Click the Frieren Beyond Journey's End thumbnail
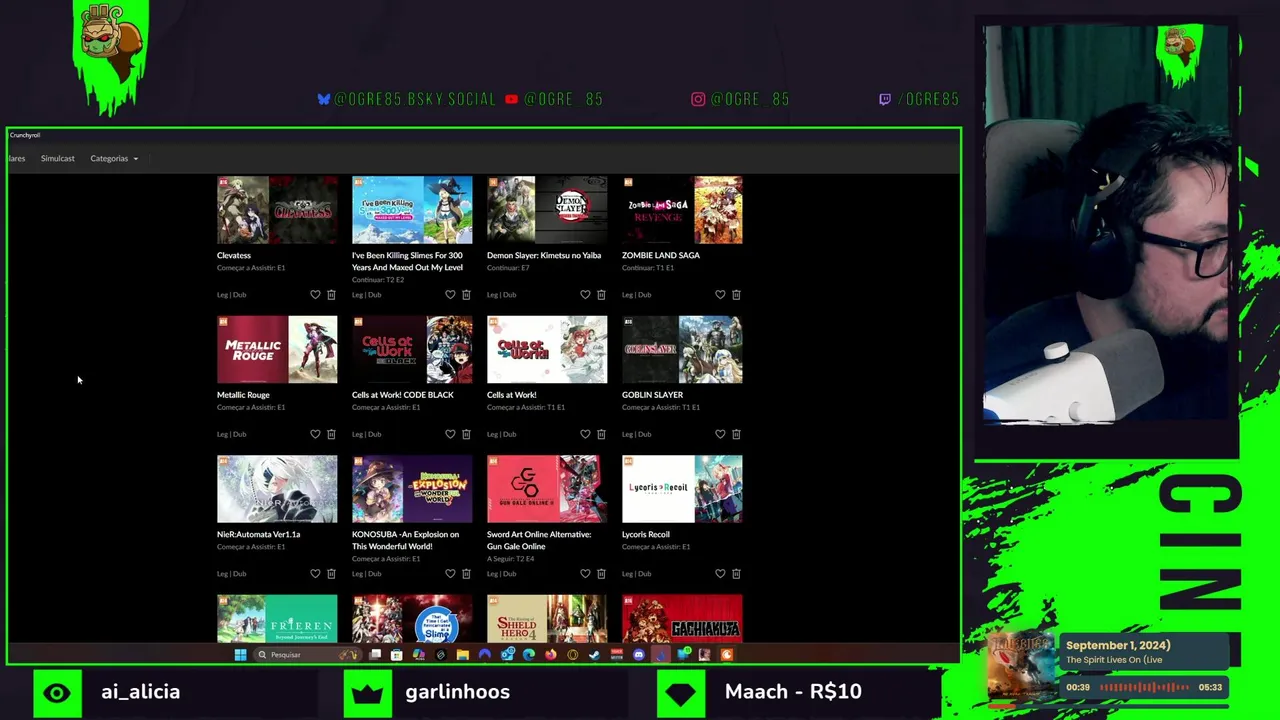 [277, 619]
